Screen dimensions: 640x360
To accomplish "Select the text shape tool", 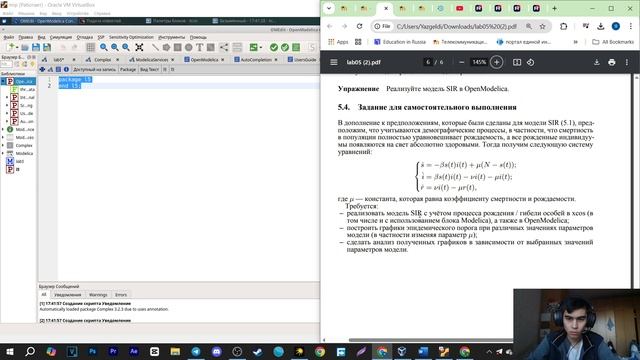I will [199, 47].
